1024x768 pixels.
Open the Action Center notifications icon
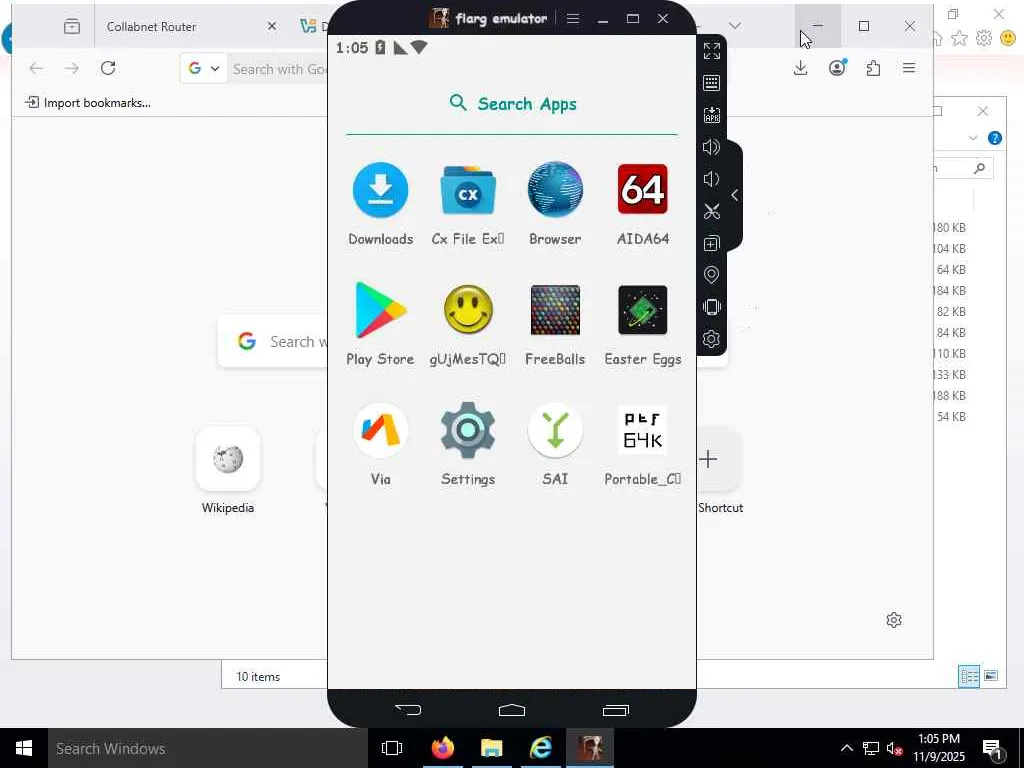[x=992, y=749]
